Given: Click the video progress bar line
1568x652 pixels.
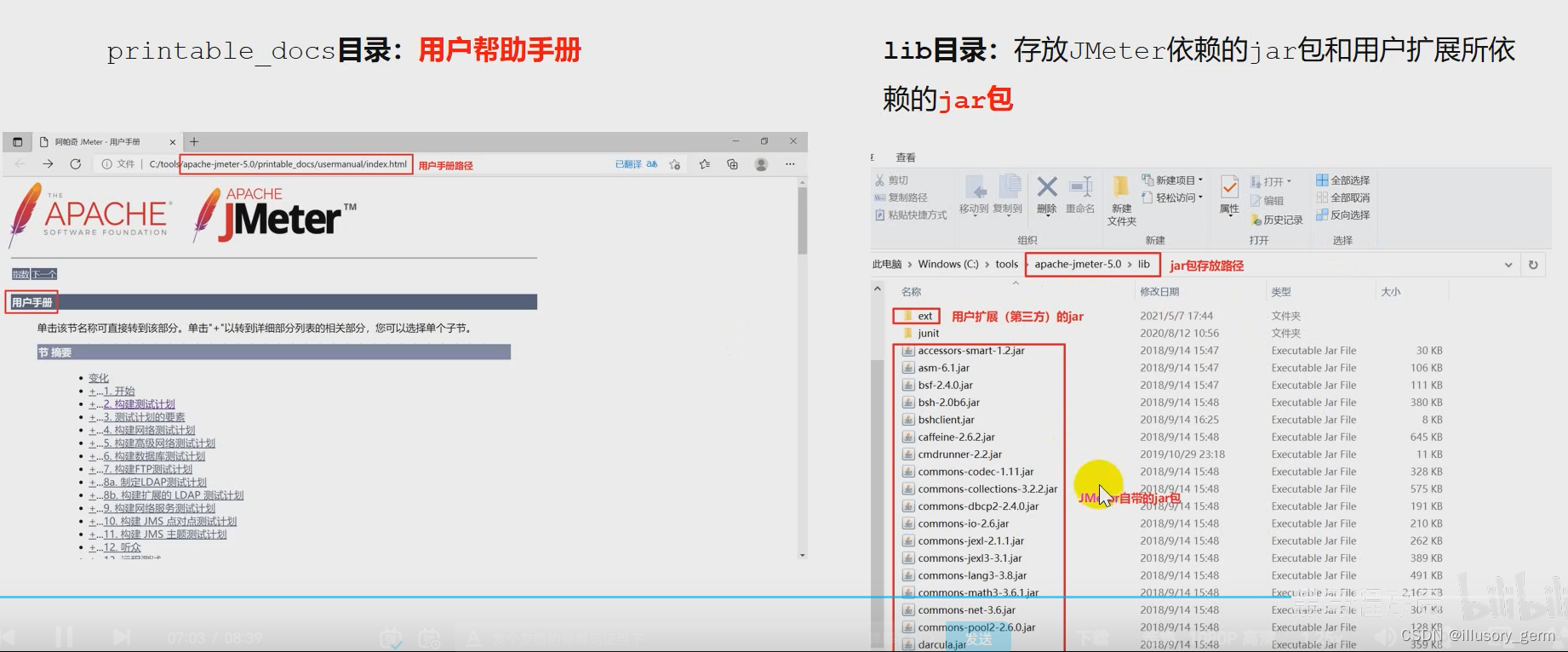Looking at the screenshot, I should tap(784, 598).
